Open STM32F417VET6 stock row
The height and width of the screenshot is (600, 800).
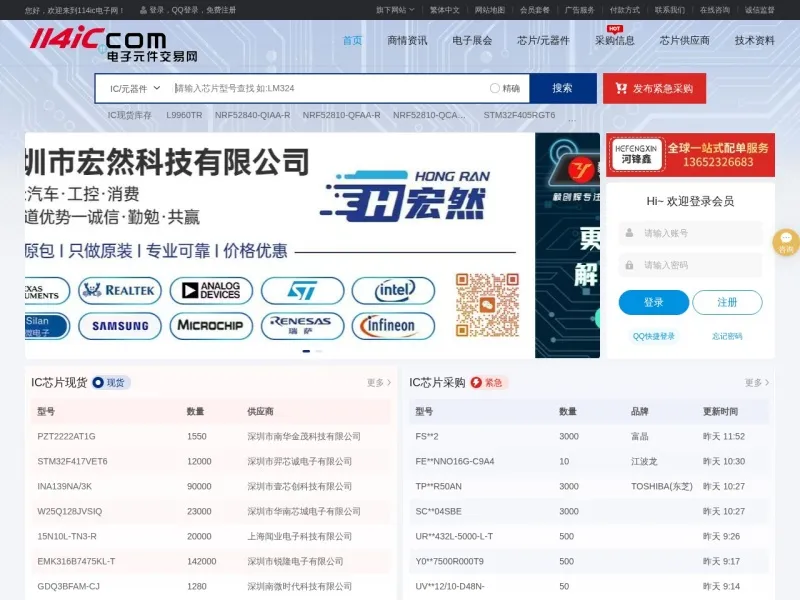211,461
